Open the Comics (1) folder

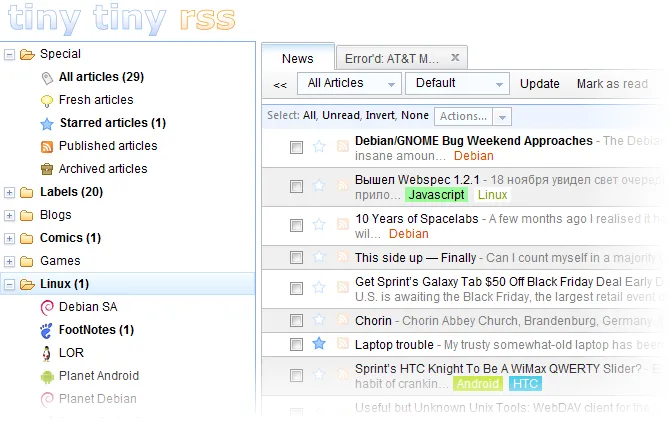click(x=70, y=238)
